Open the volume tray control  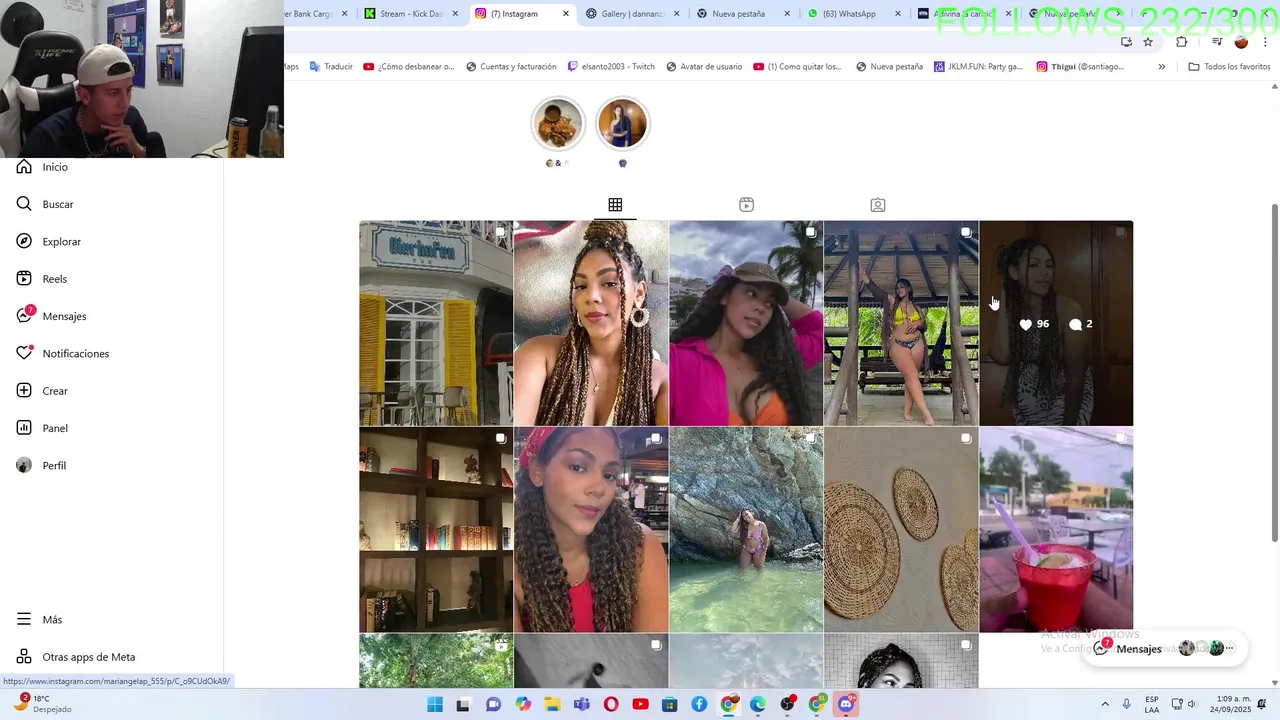click(1192, 705)
